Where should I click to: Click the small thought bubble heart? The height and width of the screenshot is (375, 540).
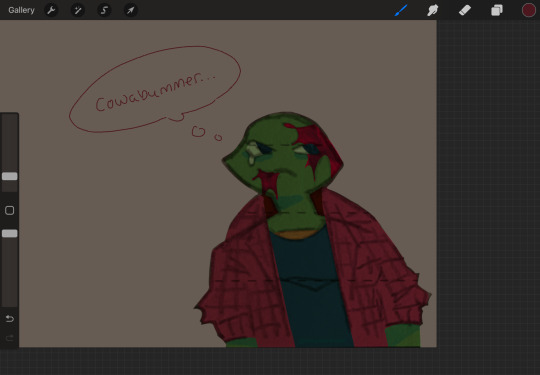[x=198, y=132]
